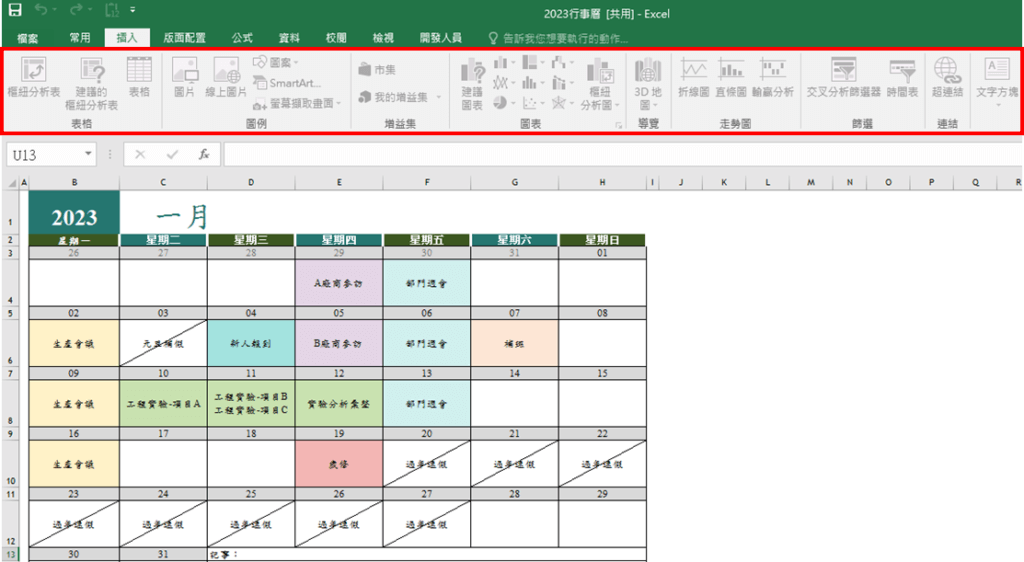Click the 樞紐分析表 PivotTable icon
This screenshot has width=1024, height=562.
tap(34, 76)
